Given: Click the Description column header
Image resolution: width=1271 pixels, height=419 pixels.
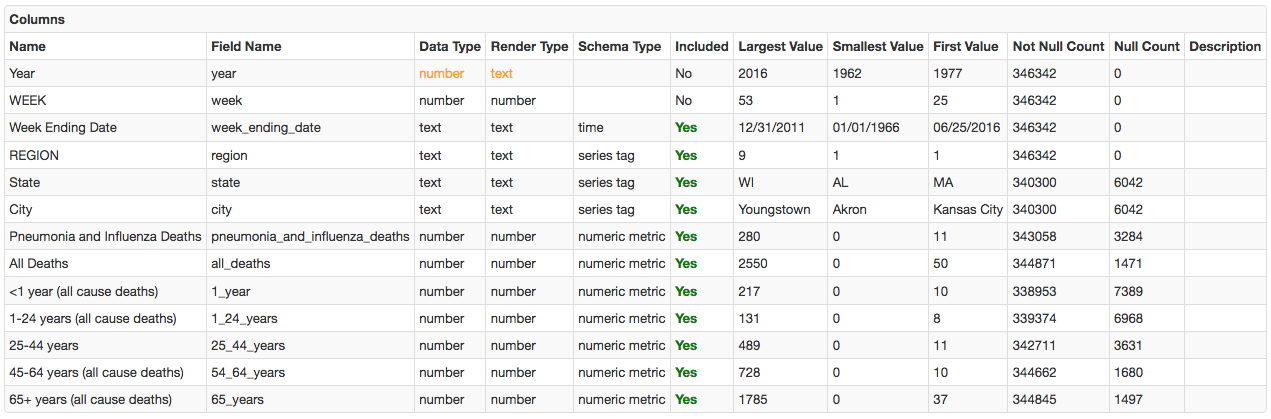Looking at the screenshot, I should [1225, 46].
